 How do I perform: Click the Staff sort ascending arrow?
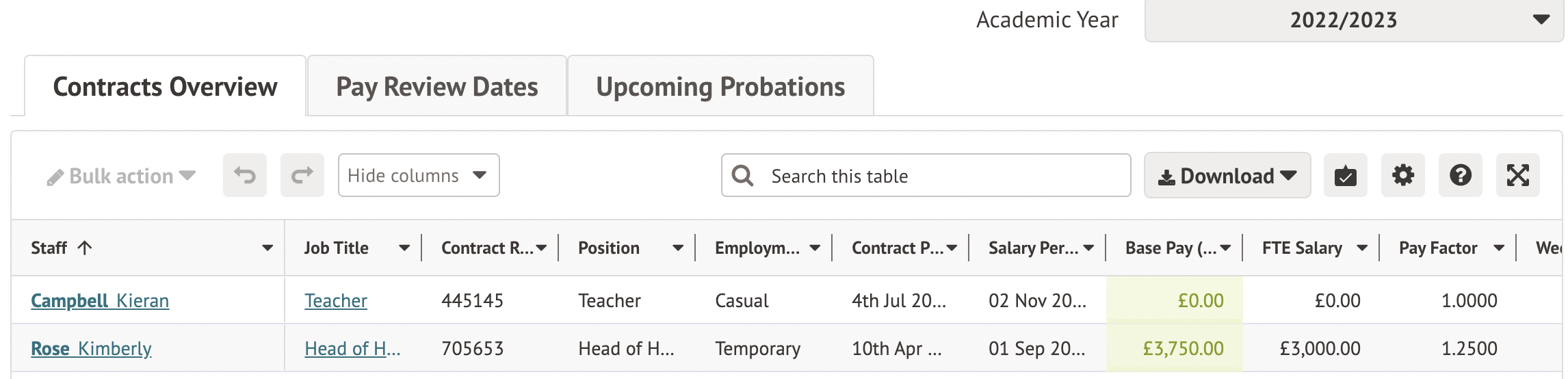85,248
